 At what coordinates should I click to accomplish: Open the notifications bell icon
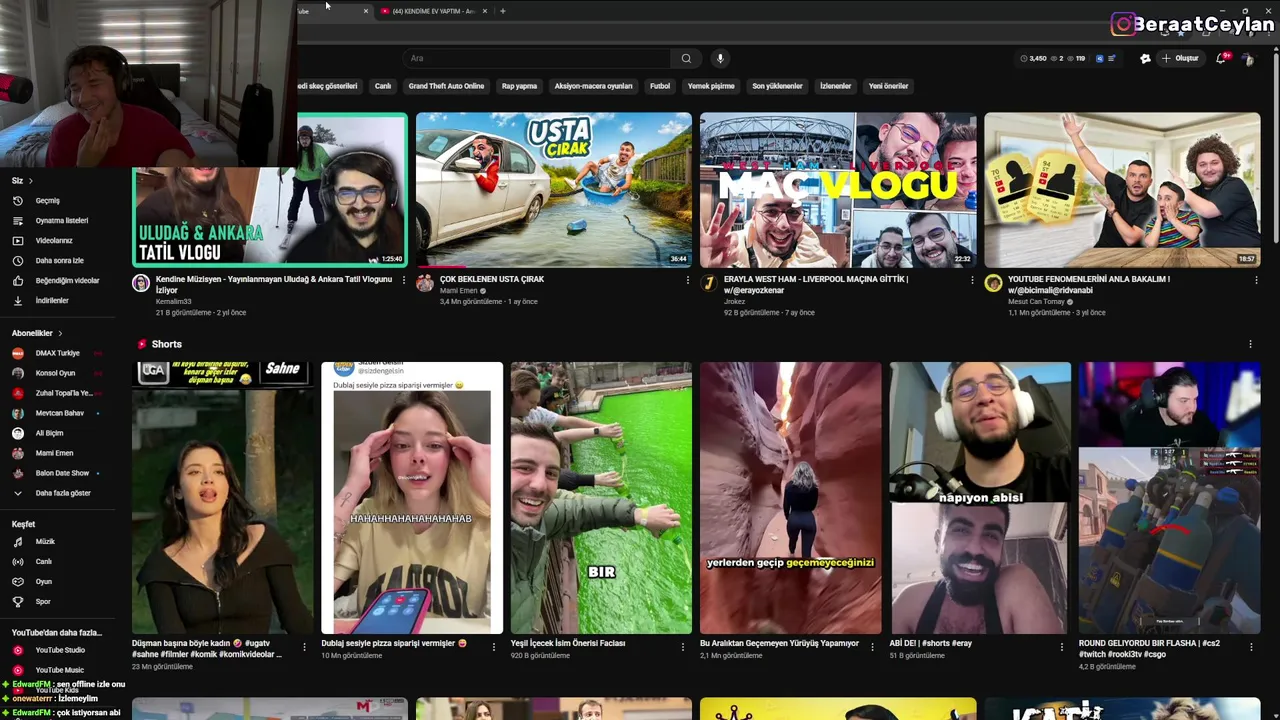[x=1220, y=58]
